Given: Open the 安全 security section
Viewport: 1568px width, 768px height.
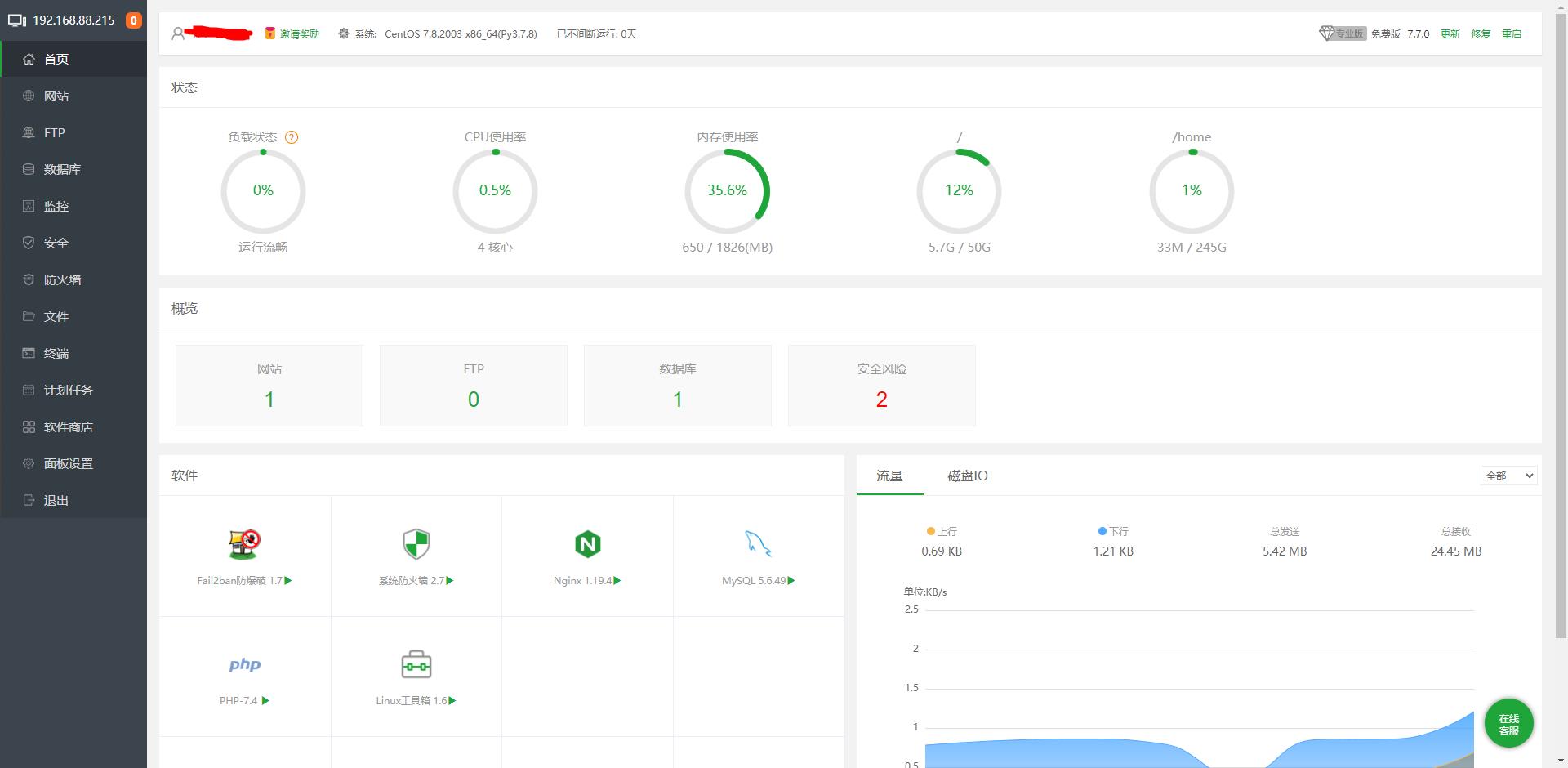Looking at the screenshot, I should (x=73, y=243).
